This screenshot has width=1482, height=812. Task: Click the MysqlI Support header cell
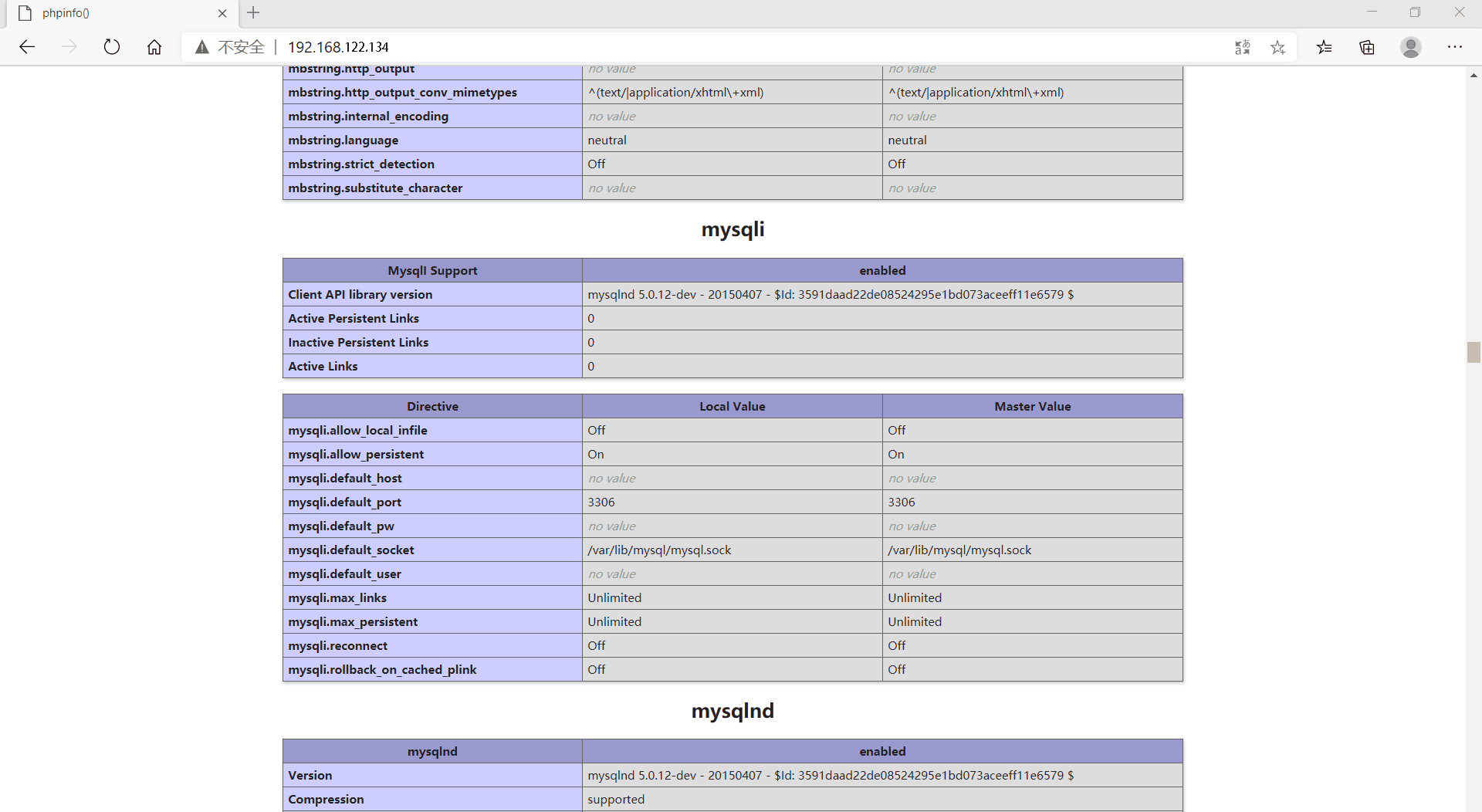432,270
